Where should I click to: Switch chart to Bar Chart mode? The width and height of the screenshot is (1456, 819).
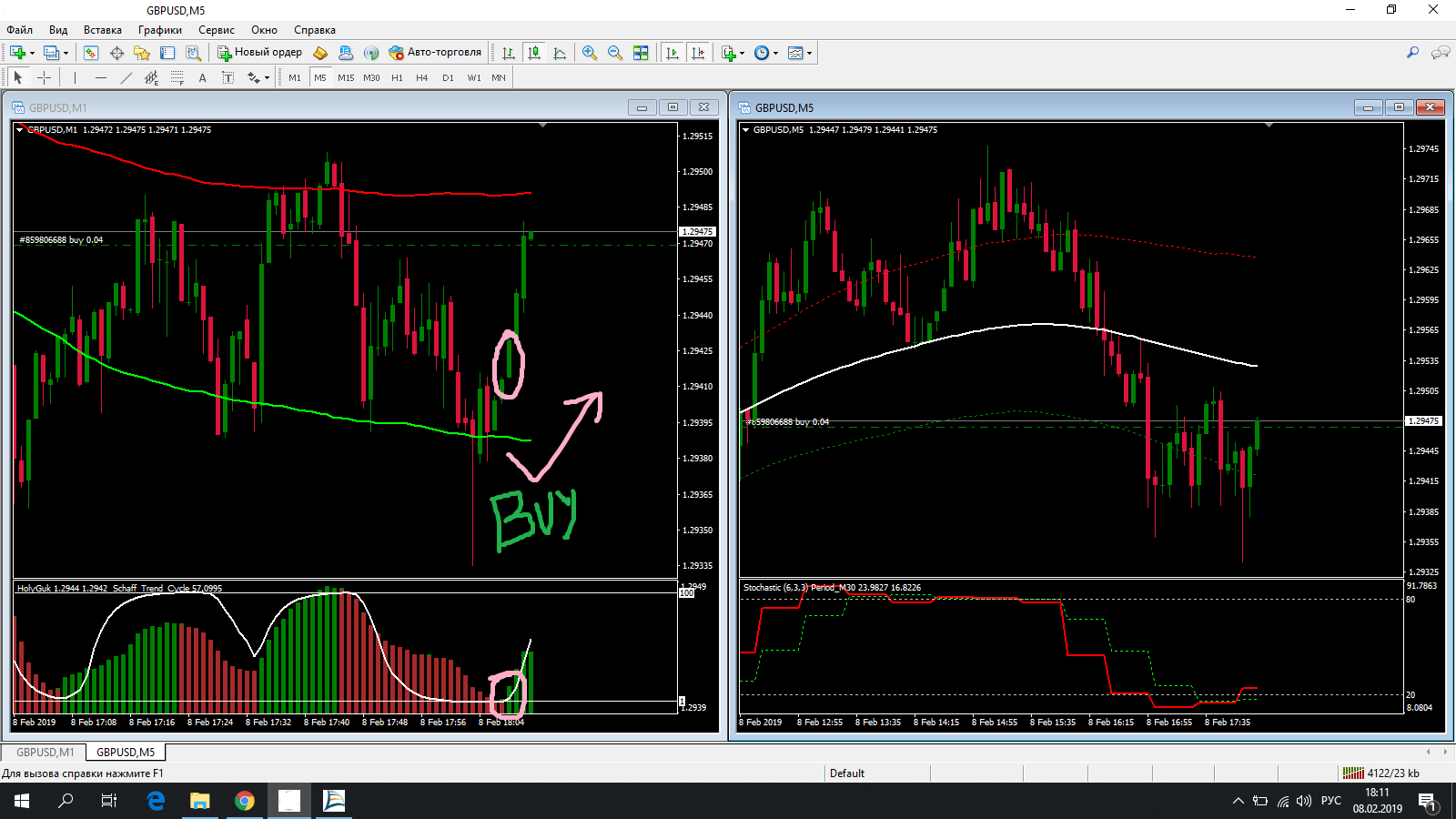pyautogui.click(x=509, y=53)
